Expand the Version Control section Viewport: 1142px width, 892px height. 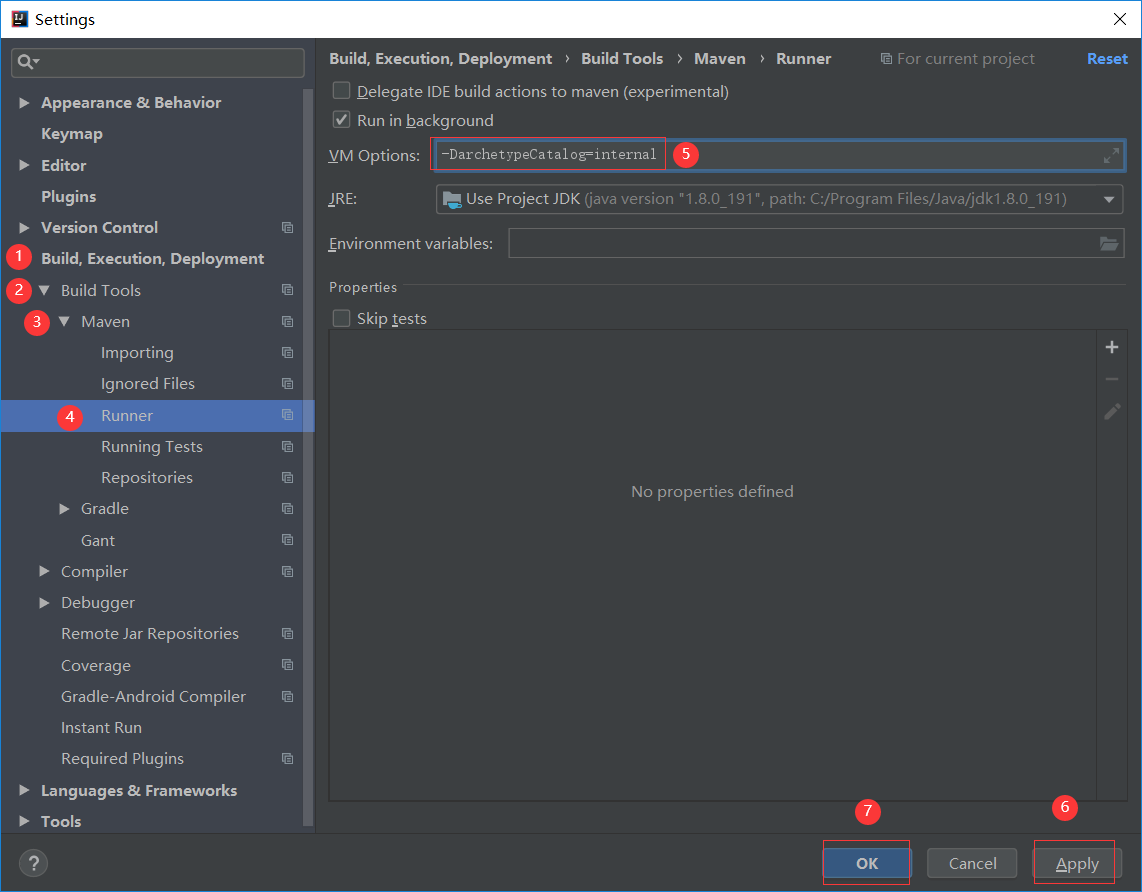tap(24, 228)
